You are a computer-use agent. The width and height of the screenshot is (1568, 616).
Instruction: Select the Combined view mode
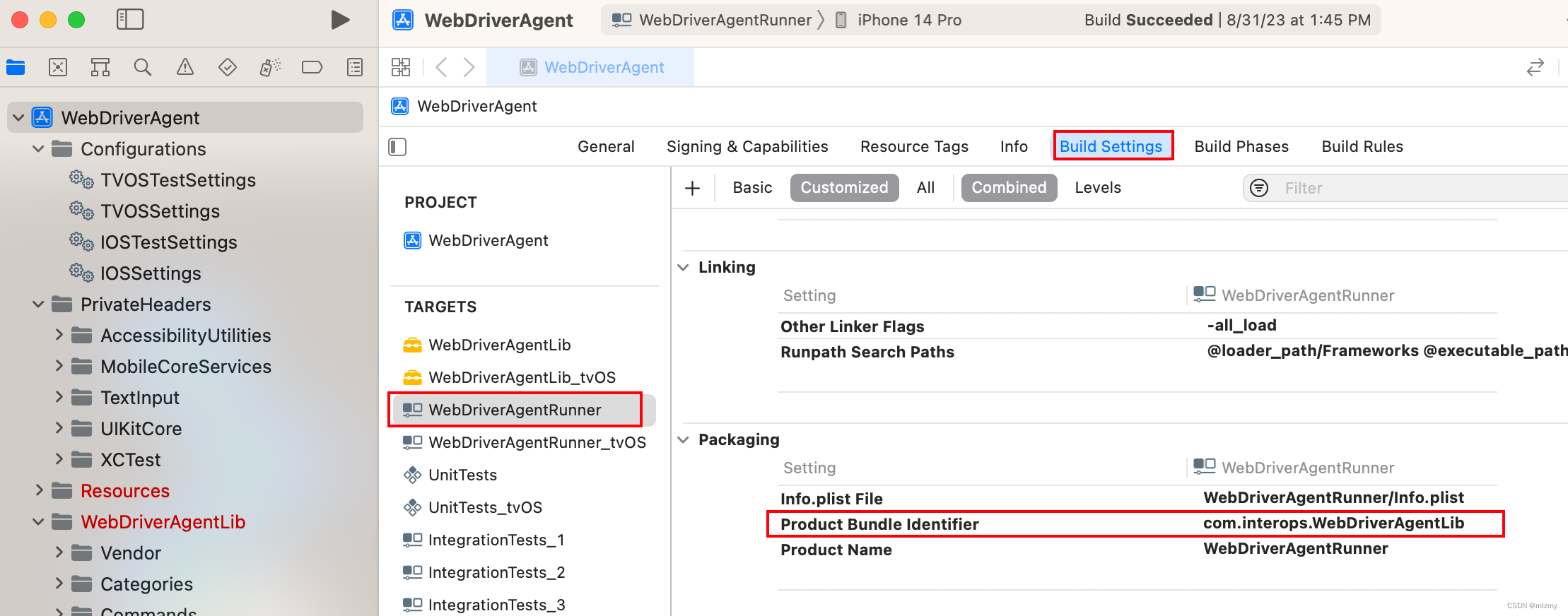point(1009,188)
